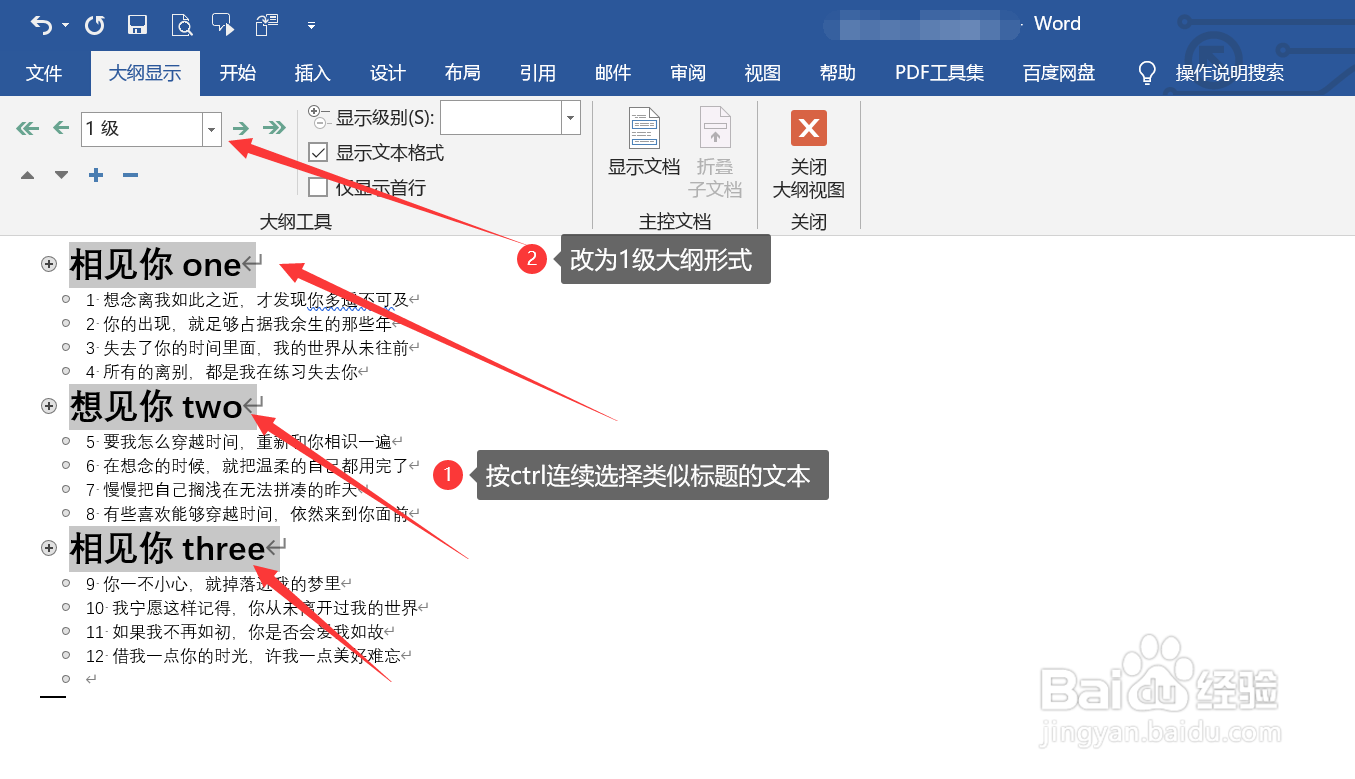The image size is (1355, 779).
Task: Open print preview via the preview icon
Action: 182,23
